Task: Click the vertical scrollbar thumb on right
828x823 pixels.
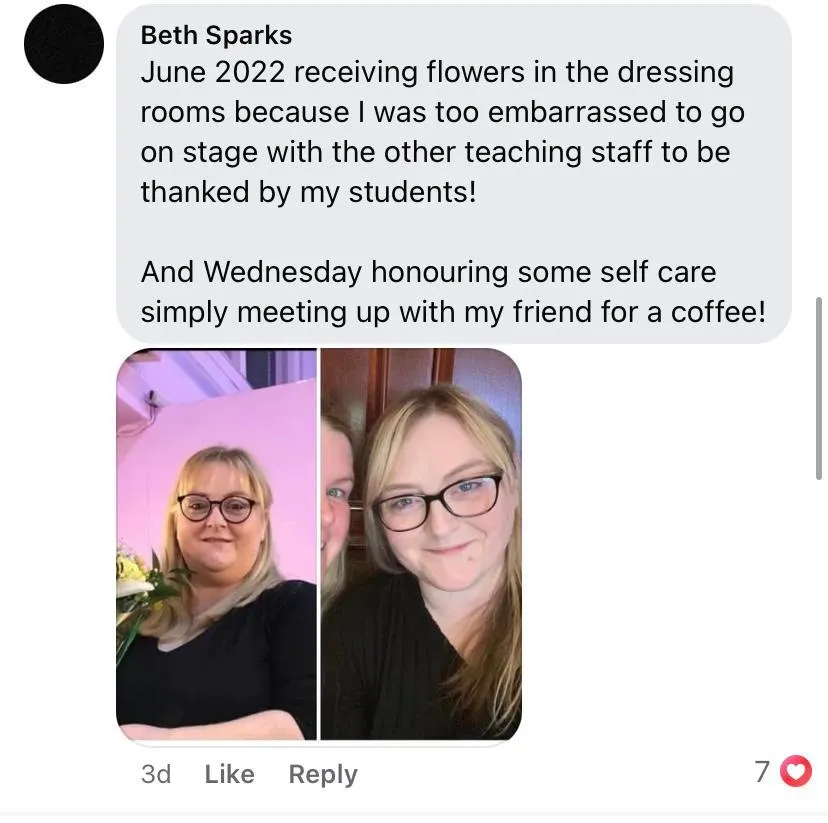Action: (818, 388)
